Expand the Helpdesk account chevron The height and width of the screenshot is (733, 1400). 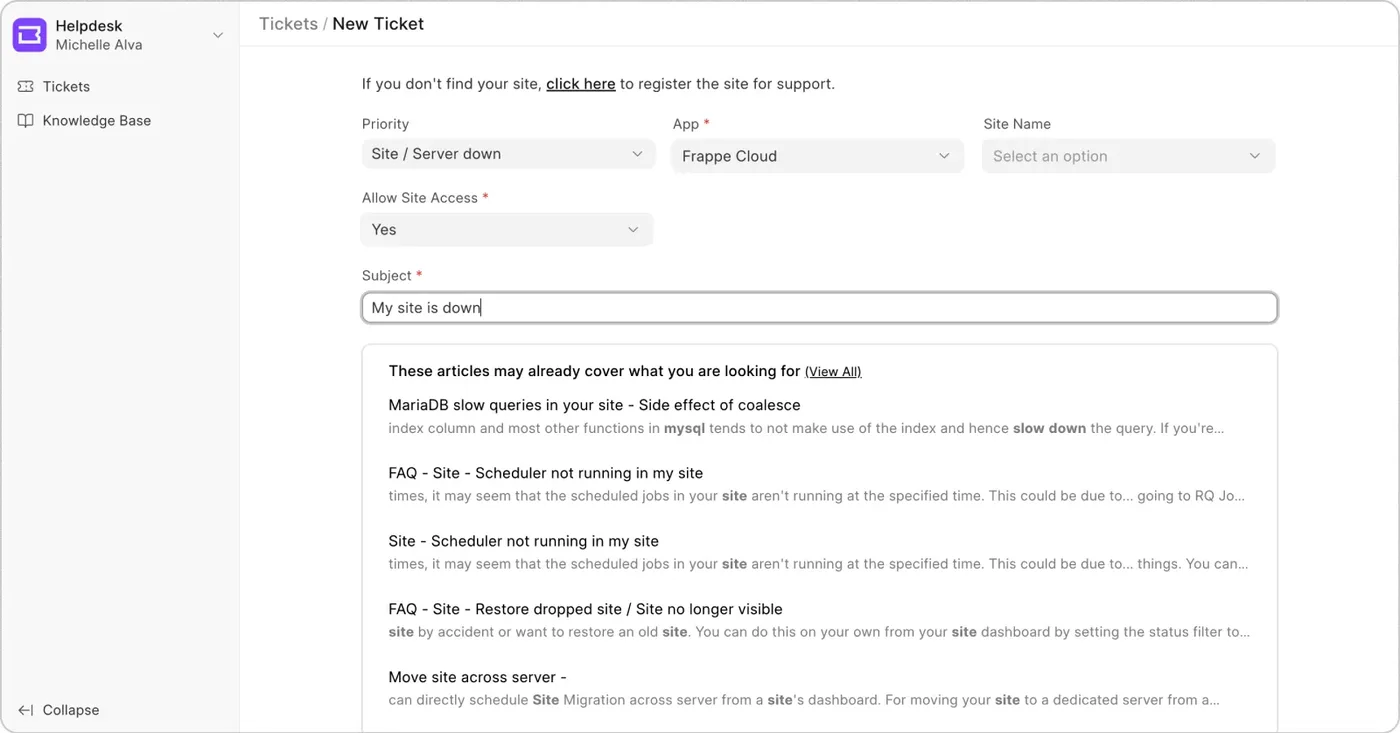(218, 35)
